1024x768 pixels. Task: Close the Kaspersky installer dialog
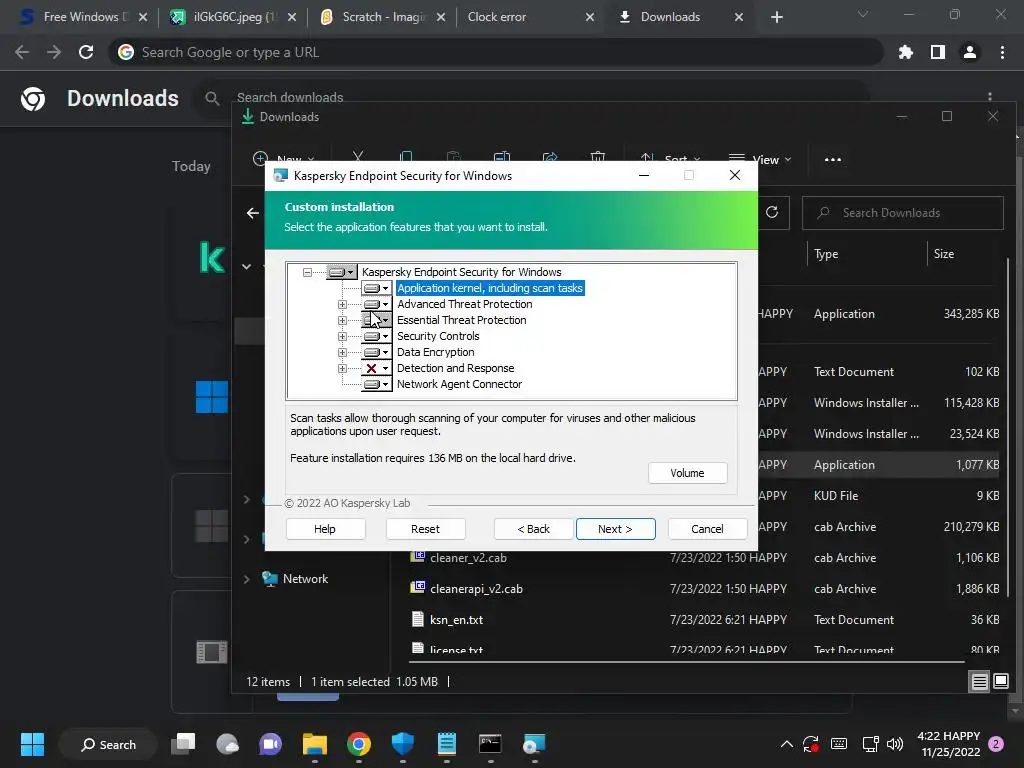pos(735,175)
